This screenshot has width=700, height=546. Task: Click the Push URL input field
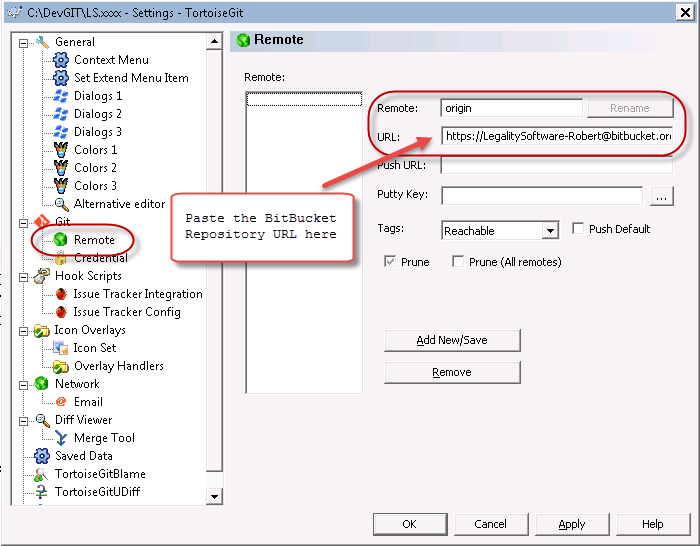click(x=557, y=165)
